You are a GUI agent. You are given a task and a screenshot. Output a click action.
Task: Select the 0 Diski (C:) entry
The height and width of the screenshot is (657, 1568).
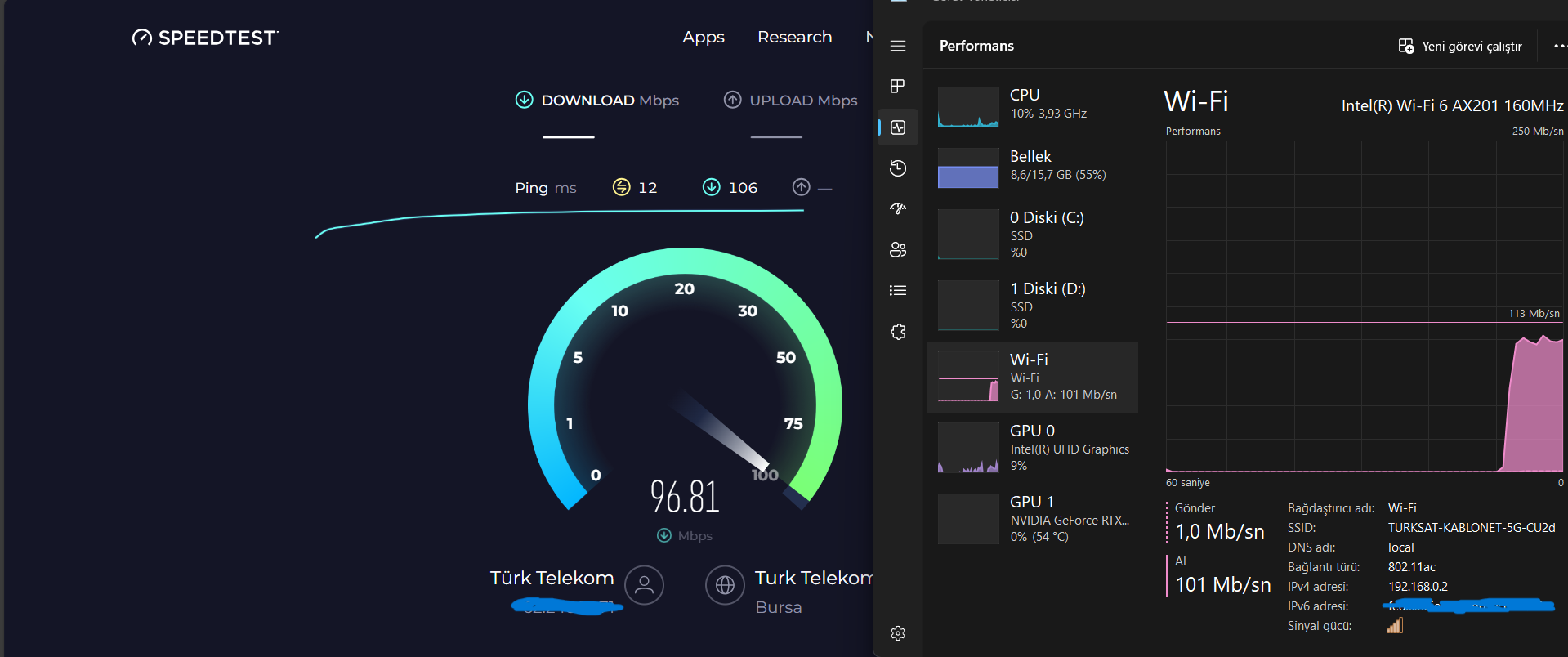coord(1033,235)
